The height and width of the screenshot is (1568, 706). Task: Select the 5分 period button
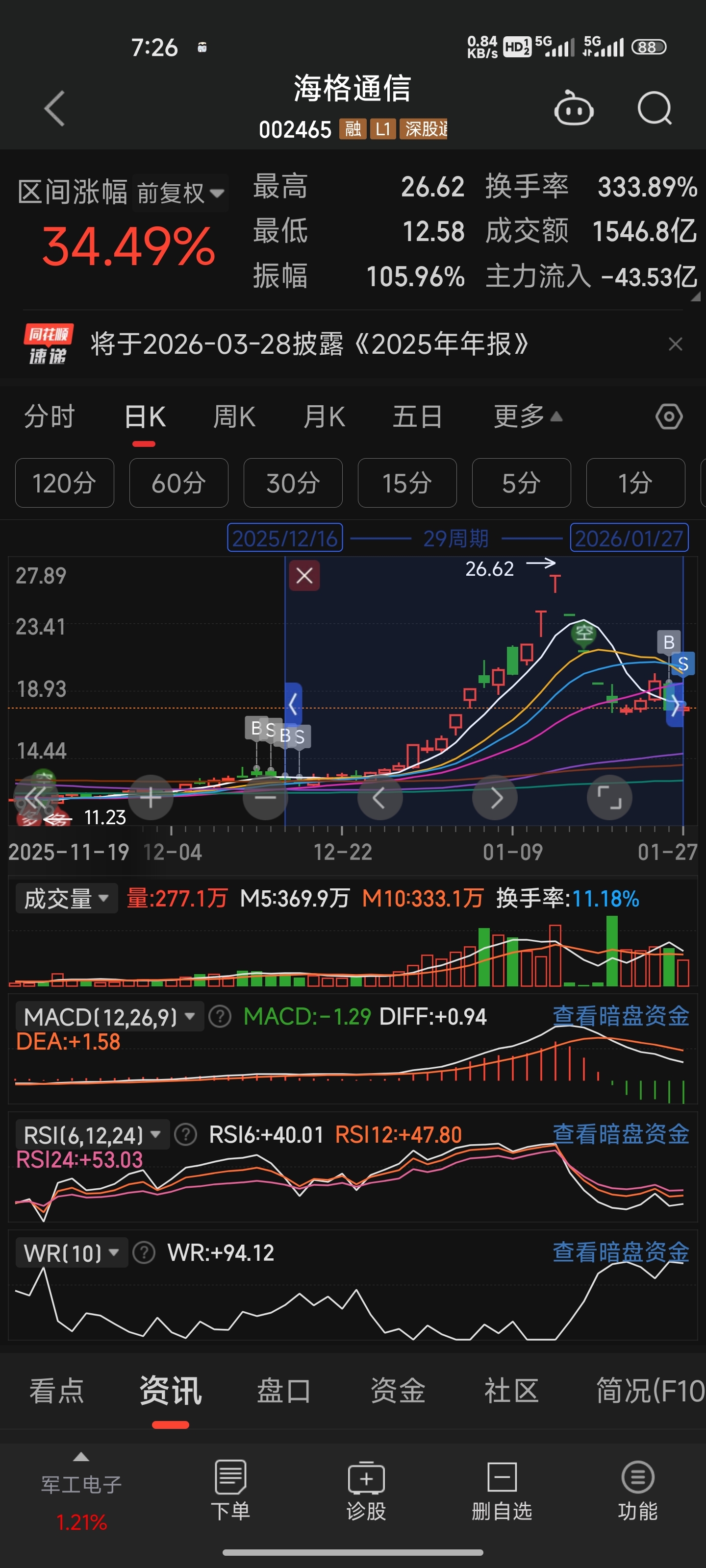(x=522, y=483)
